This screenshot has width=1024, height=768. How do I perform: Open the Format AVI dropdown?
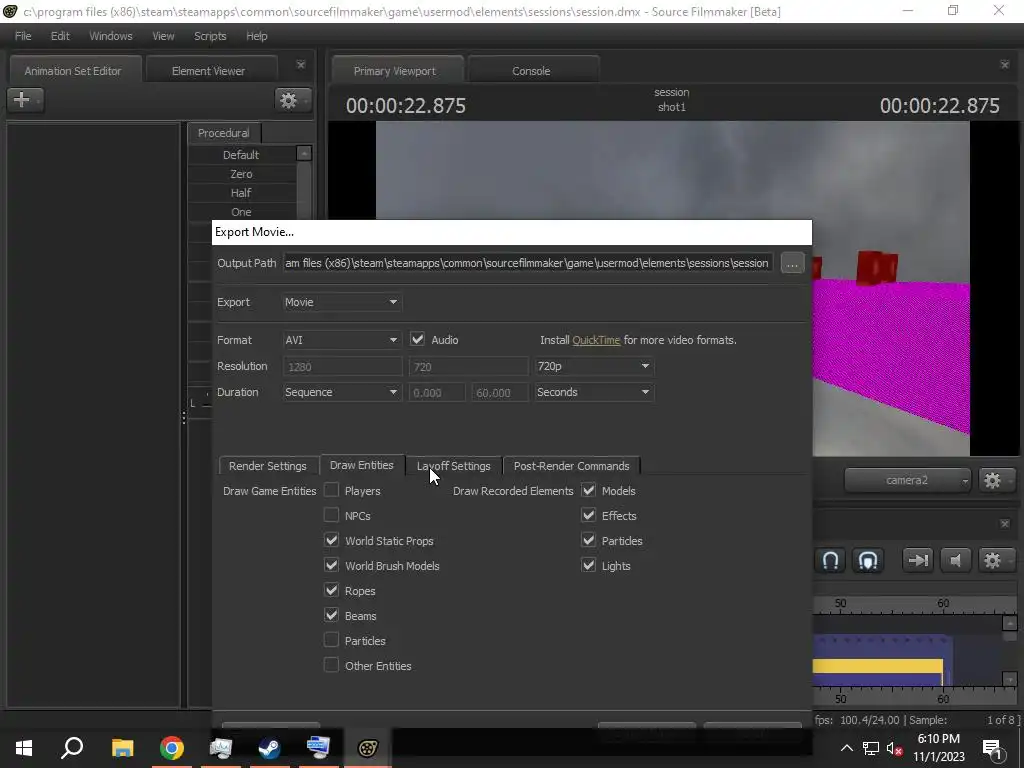tap(342, 340)
